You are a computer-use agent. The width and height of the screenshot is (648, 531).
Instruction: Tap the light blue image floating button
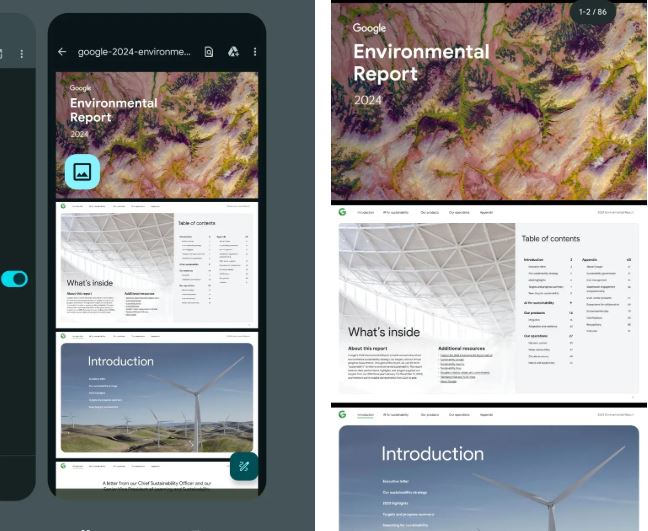(x=82, y=172)
